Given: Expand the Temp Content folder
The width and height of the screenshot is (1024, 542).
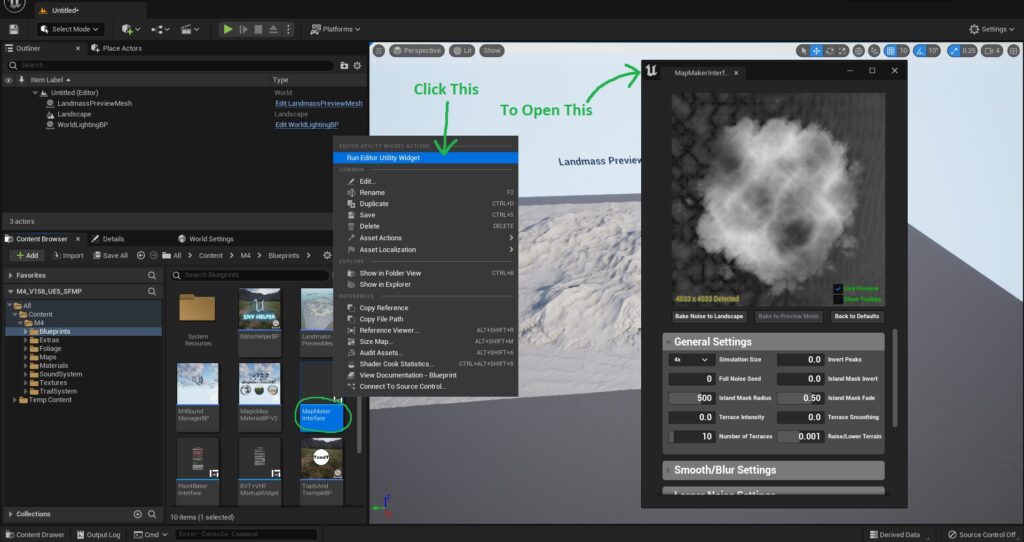Looking at the screenshot, I should pyautogui.click(x=15, y=400).
